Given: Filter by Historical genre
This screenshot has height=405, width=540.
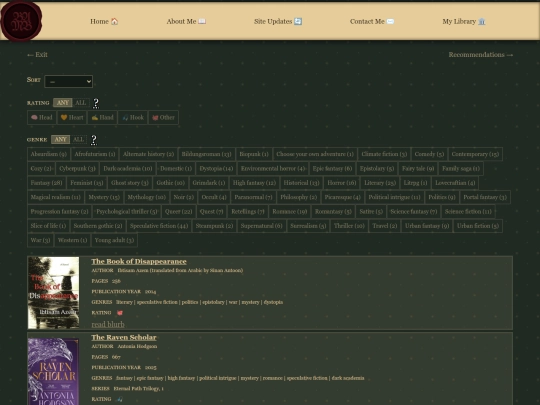Looking at the screenshot, I should [301, 183].
